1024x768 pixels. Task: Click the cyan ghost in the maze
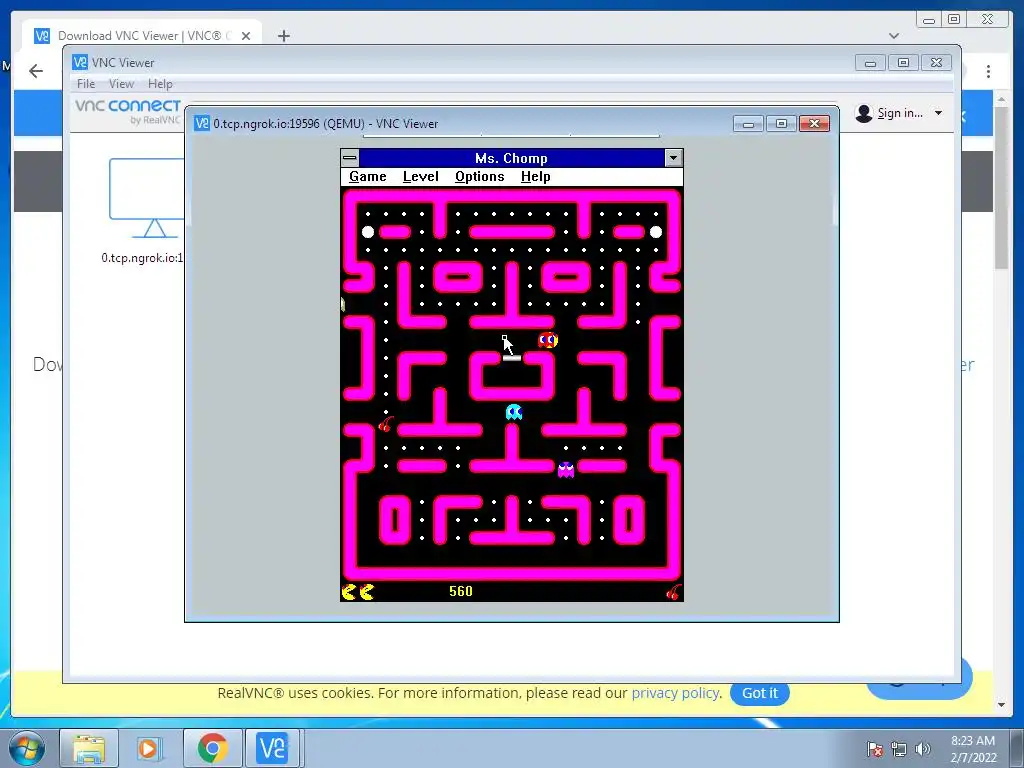pos(514,411)
